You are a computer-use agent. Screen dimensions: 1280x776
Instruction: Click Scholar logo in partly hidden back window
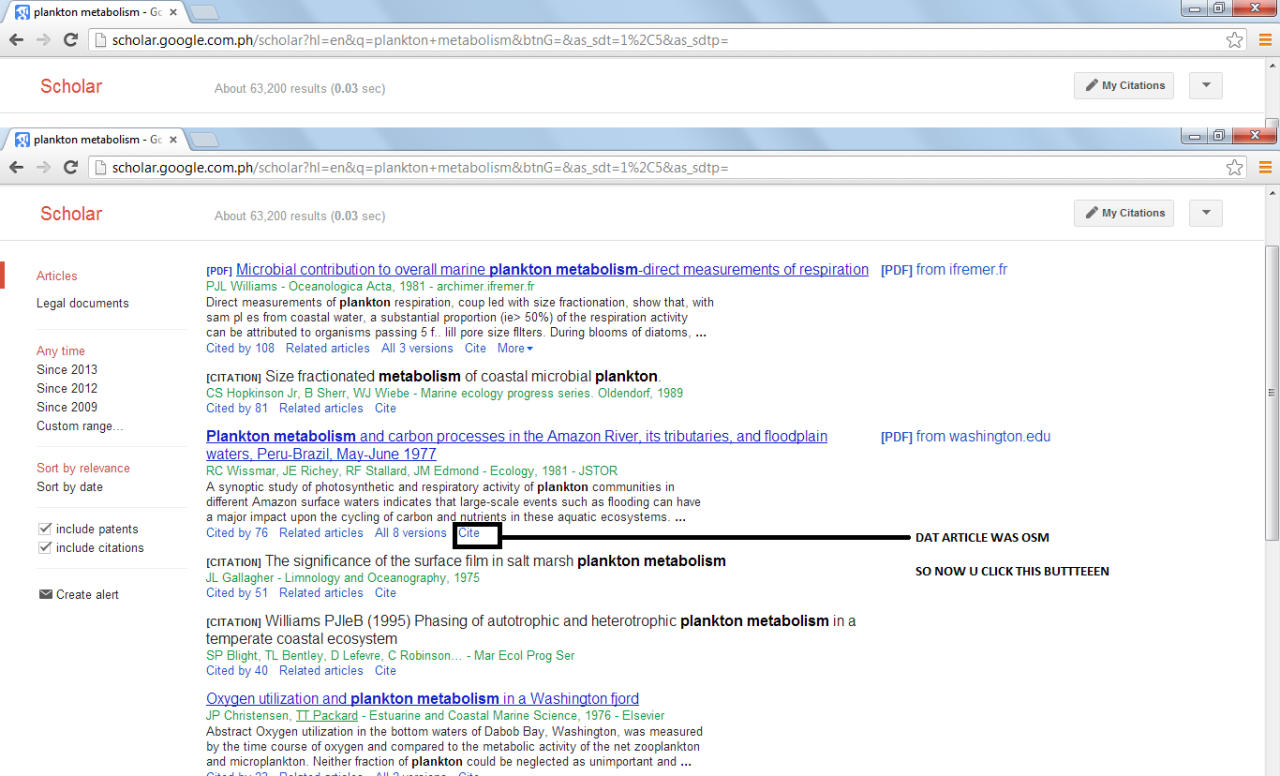click(71, 86)
